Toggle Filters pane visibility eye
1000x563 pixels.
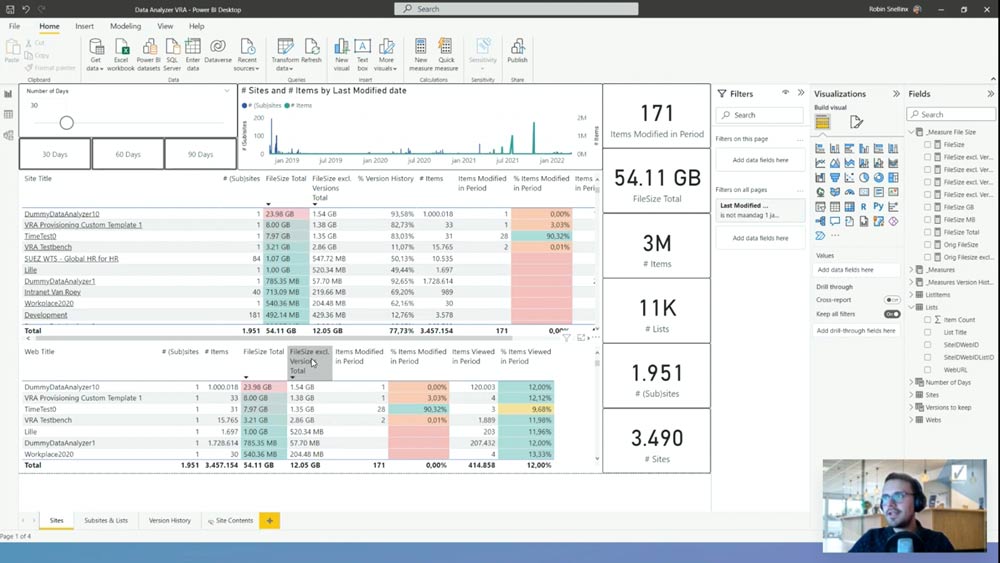pos(786,93)
